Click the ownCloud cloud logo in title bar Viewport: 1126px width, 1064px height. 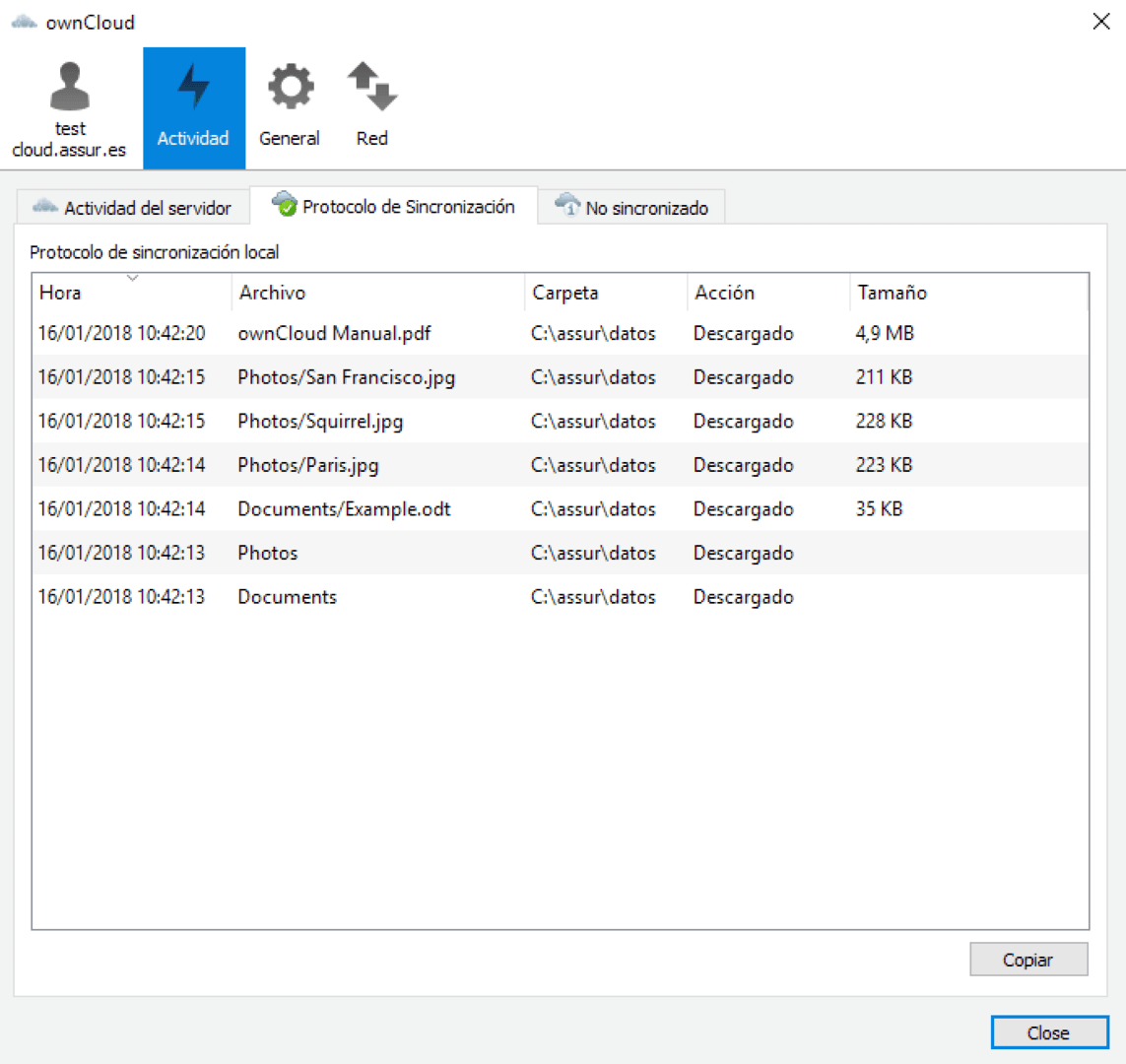point(24,22)
